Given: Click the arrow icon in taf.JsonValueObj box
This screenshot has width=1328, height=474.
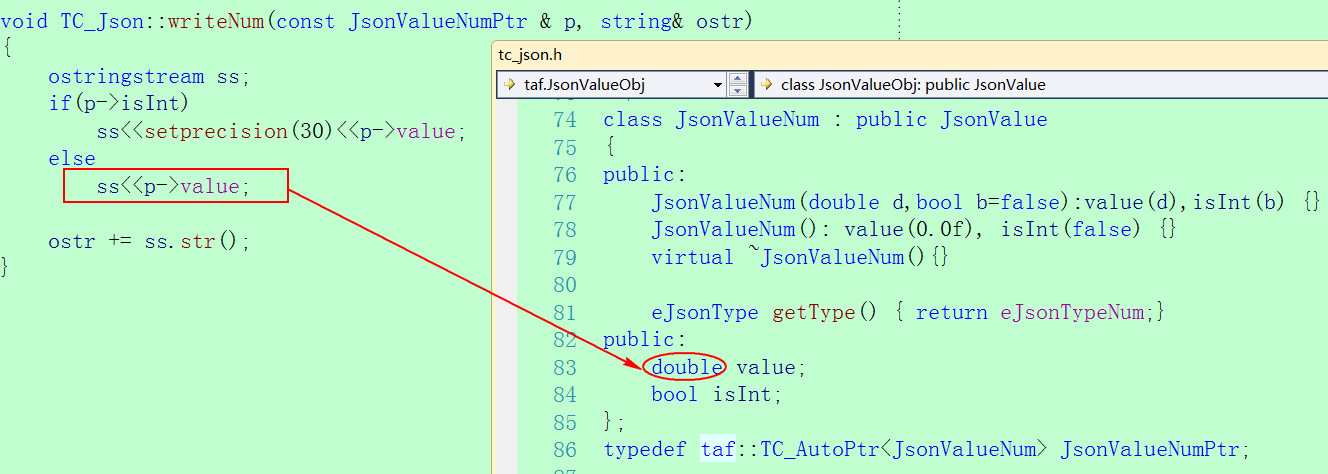Looking at the screenshot, I should (x=511, y=85).
